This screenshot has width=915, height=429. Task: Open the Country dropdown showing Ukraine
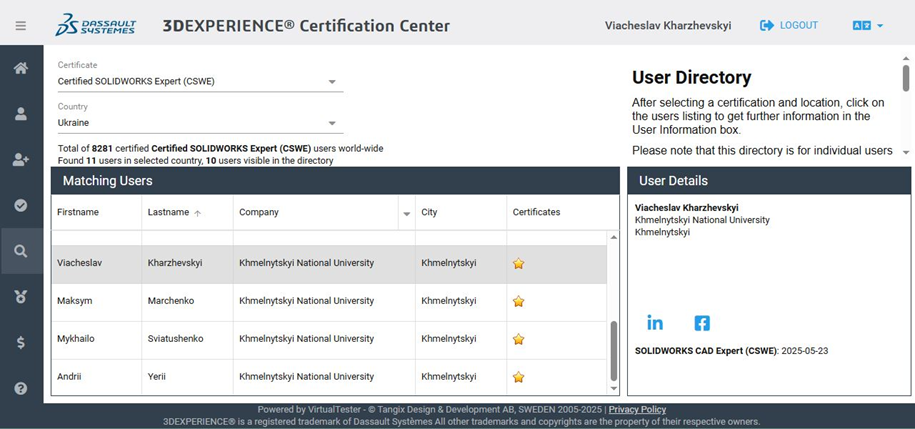coord(200,123)
